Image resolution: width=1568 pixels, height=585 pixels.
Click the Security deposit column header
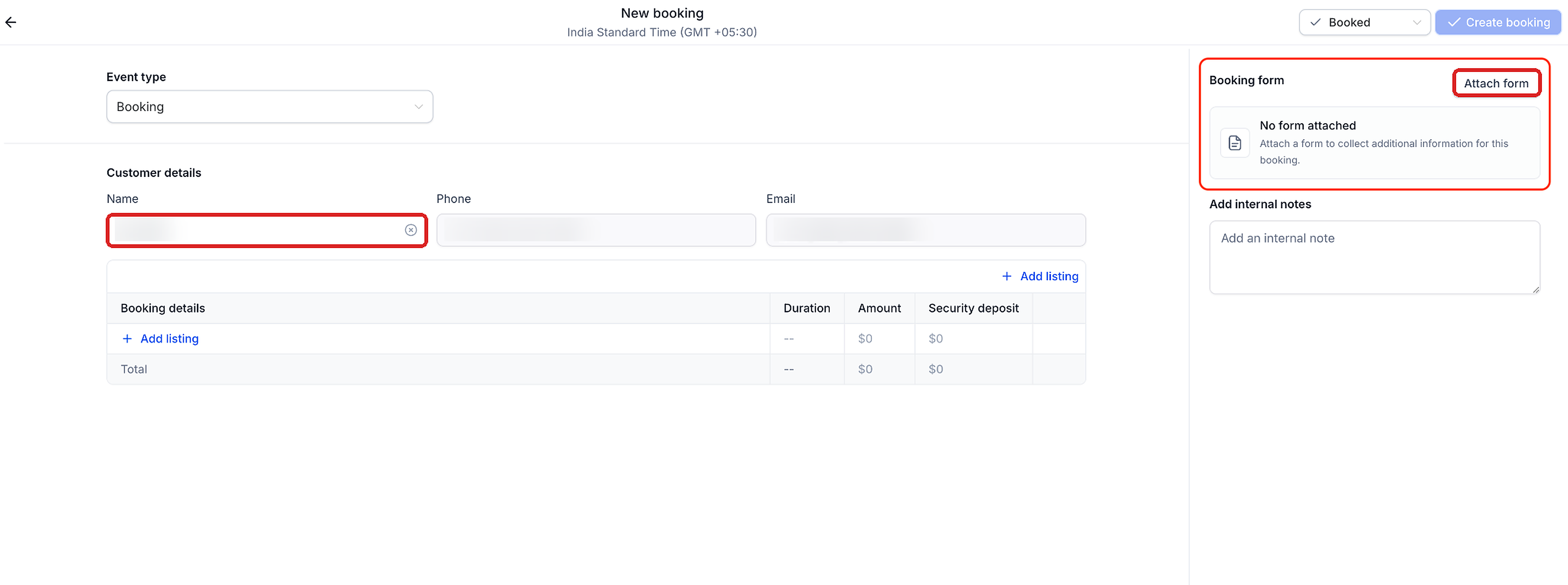[x=973, y=308]
